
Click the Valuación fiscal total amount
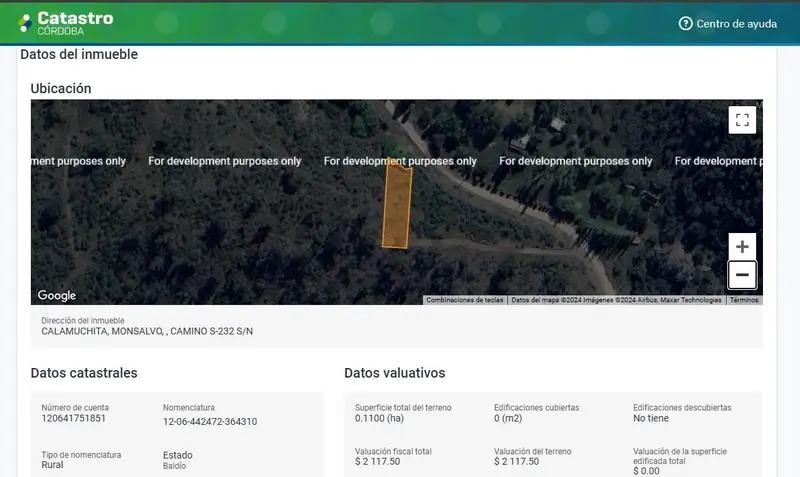tap(378, 462)
